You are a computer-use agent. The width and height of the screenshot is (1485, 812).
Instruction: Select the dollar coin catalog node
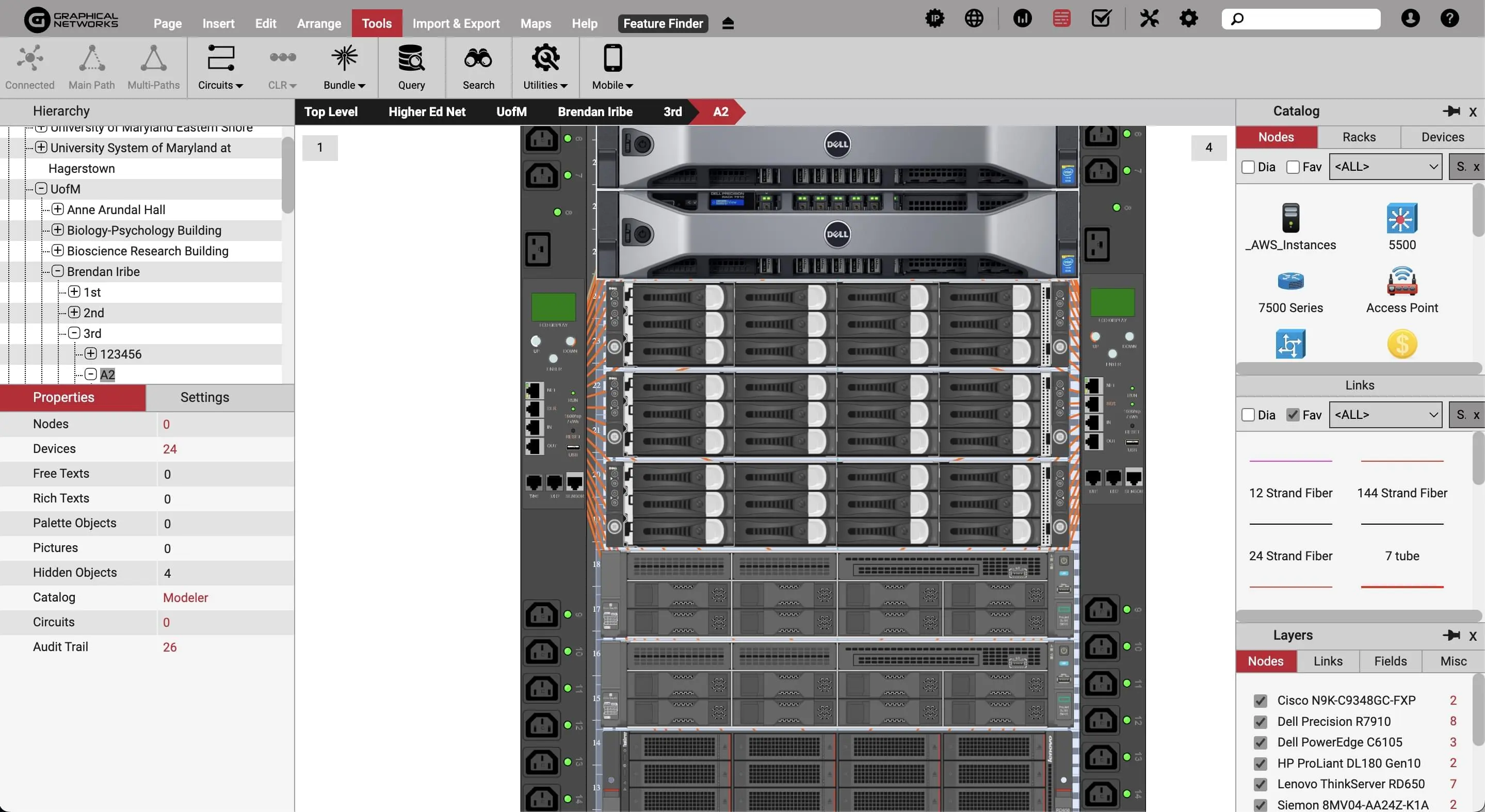1401,344
